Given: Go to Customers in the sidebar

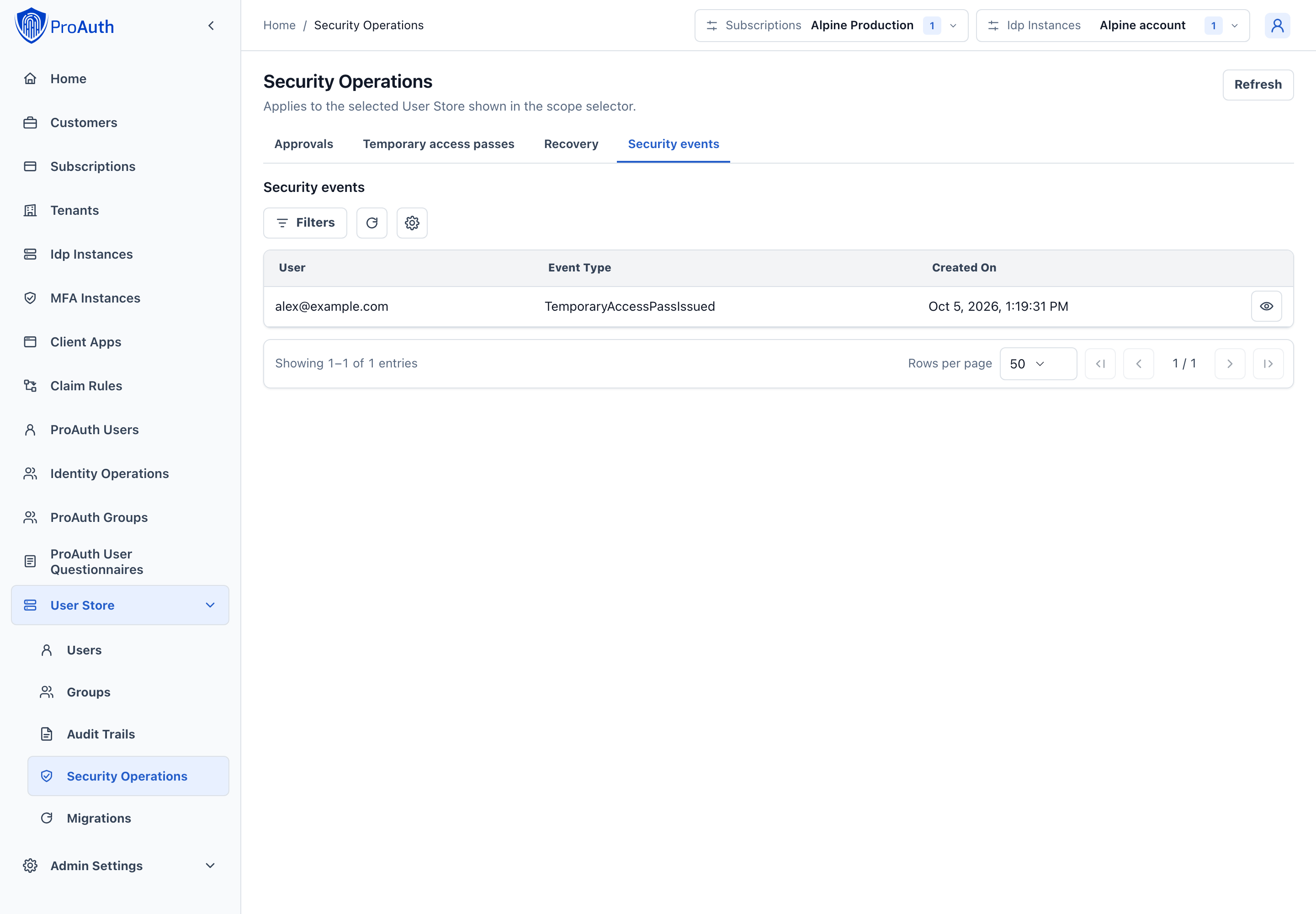Looking at the screenshot, I should [x=120, y=122].
